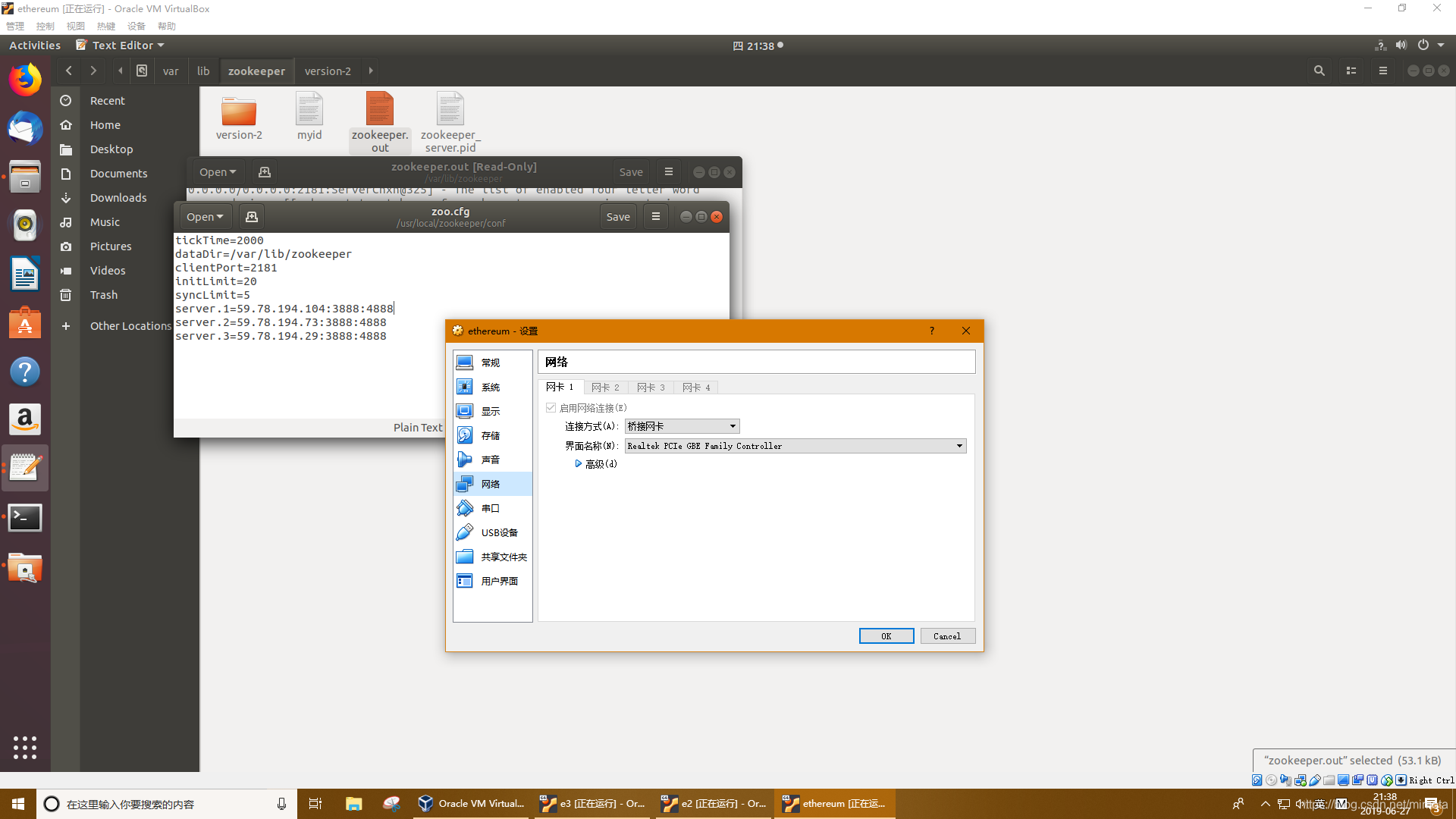Click Activities in the top bar
Viewport: 1456px width, 819px height.
35,45
